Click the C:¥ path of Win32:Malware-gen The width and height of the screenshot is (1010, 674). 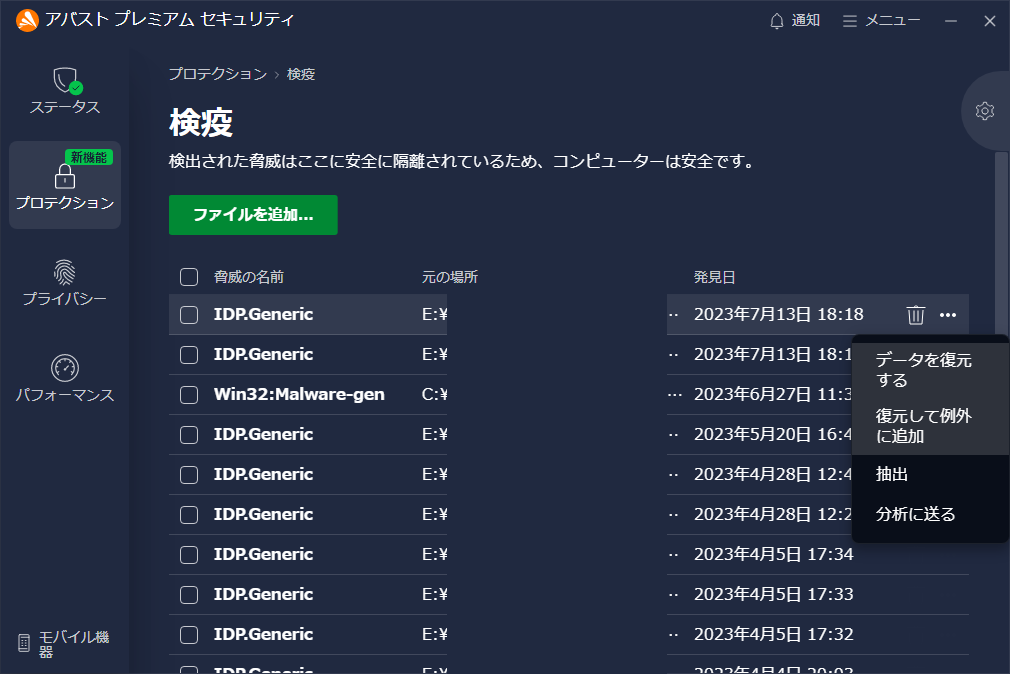coord(435,394)
